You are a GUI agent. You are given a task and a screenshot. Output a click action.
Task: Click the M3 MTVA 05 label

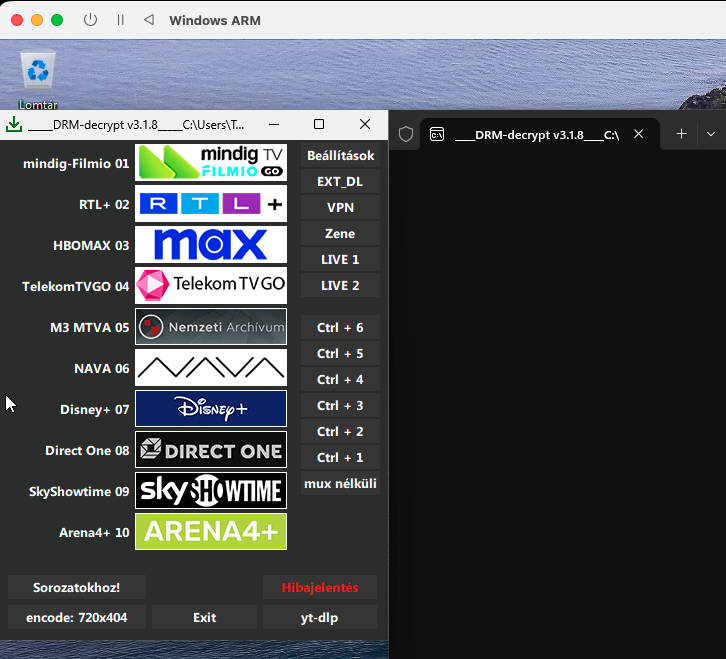click(90, 327)
